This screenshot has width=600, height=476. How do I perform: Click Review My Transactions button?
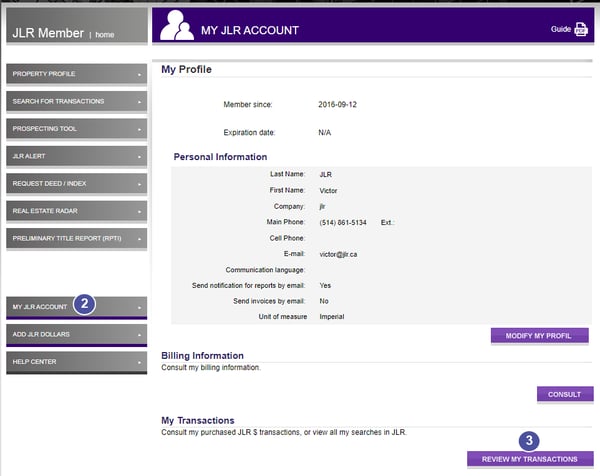[x=530, y=459]
